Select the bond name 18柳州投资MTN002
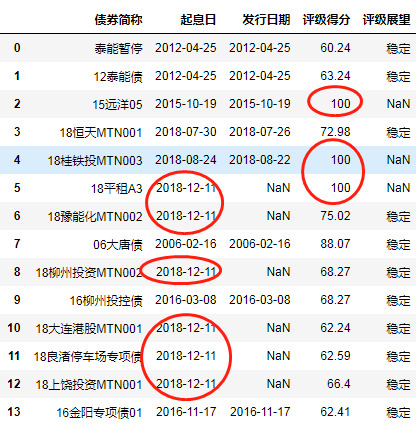The image size is (417, 434). [x=89, y=272]
